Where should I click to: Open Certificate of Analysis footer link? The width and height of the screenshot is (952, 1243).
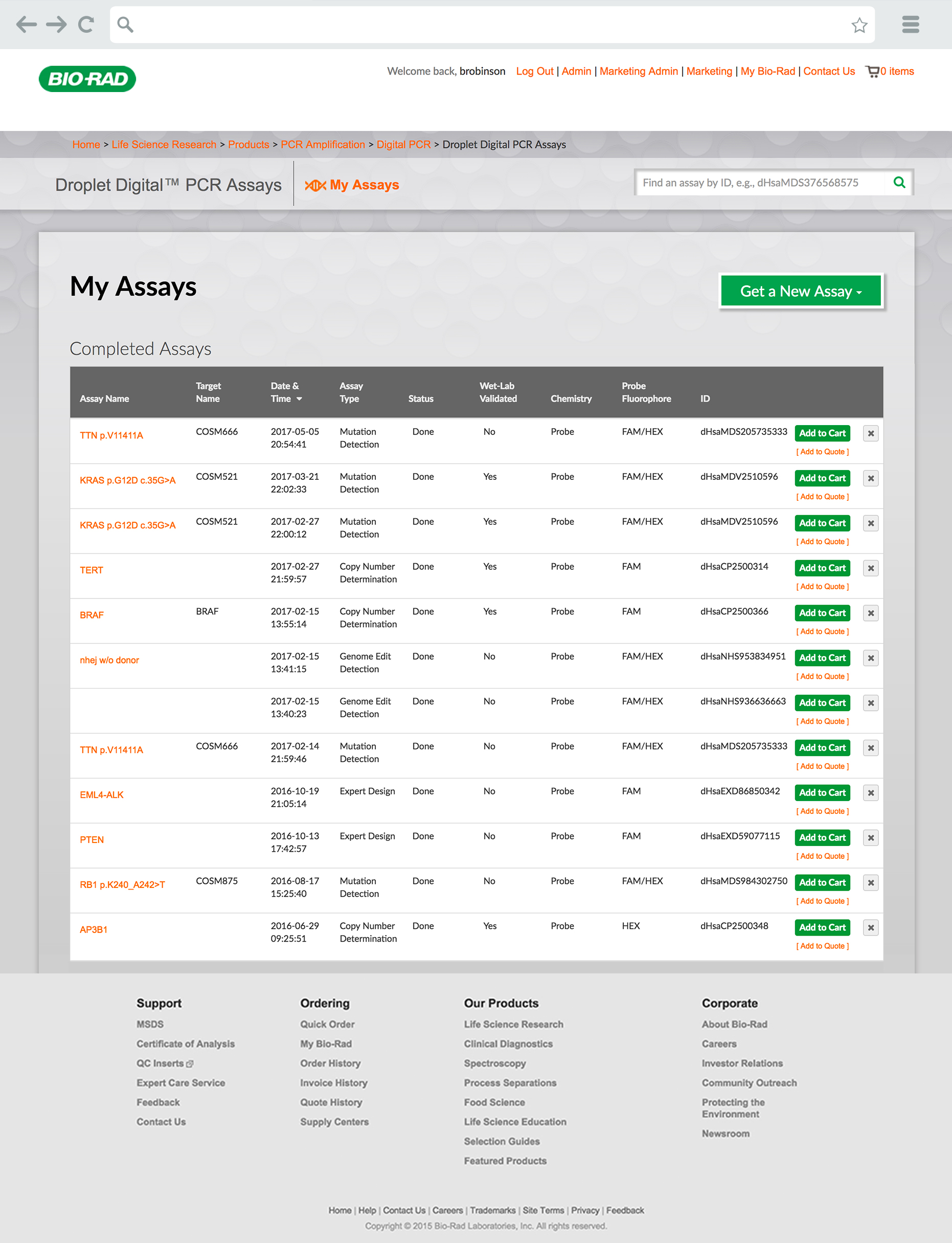point(185,1044)
